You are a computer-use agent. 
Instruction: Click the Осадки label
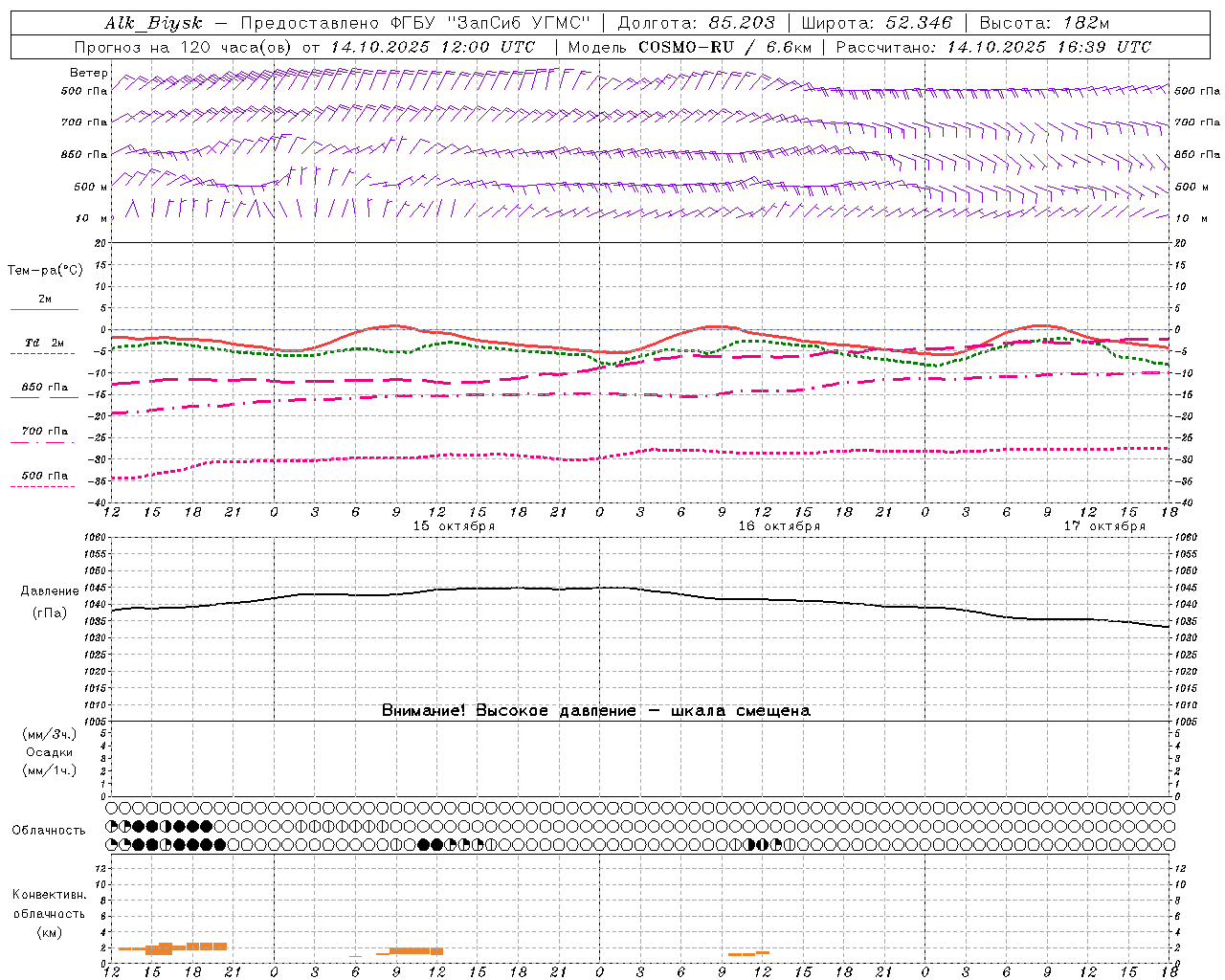[x=50, y=752]
